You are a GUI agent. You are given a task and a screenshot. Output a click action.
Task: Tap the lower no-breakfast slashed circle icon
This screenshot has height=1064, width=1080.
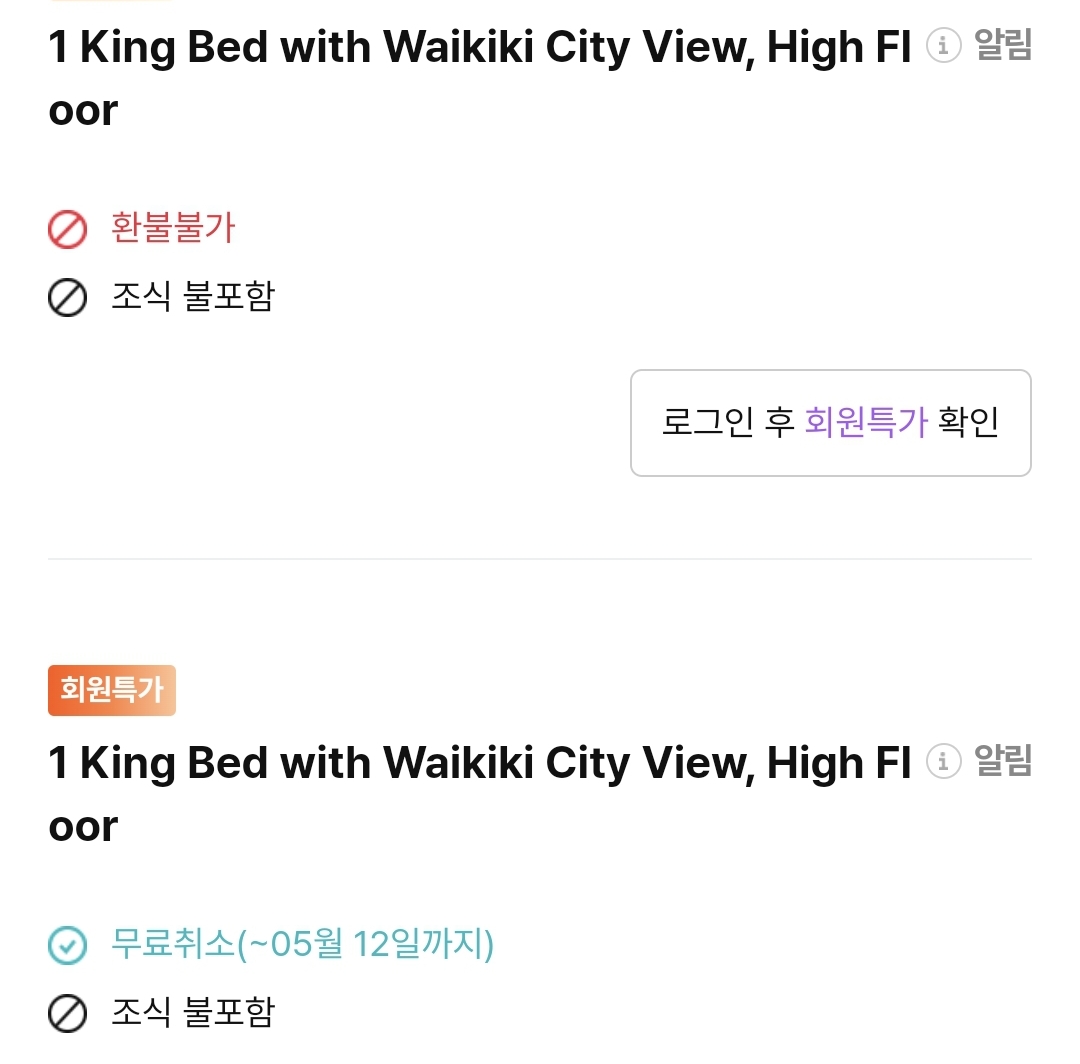[x=68, y=1013]
